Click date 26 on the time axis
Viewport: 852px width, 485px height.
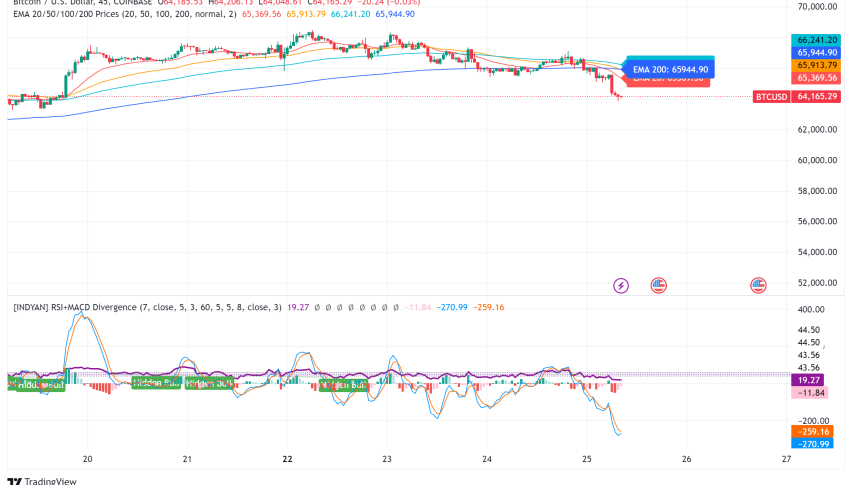[687, 459]
